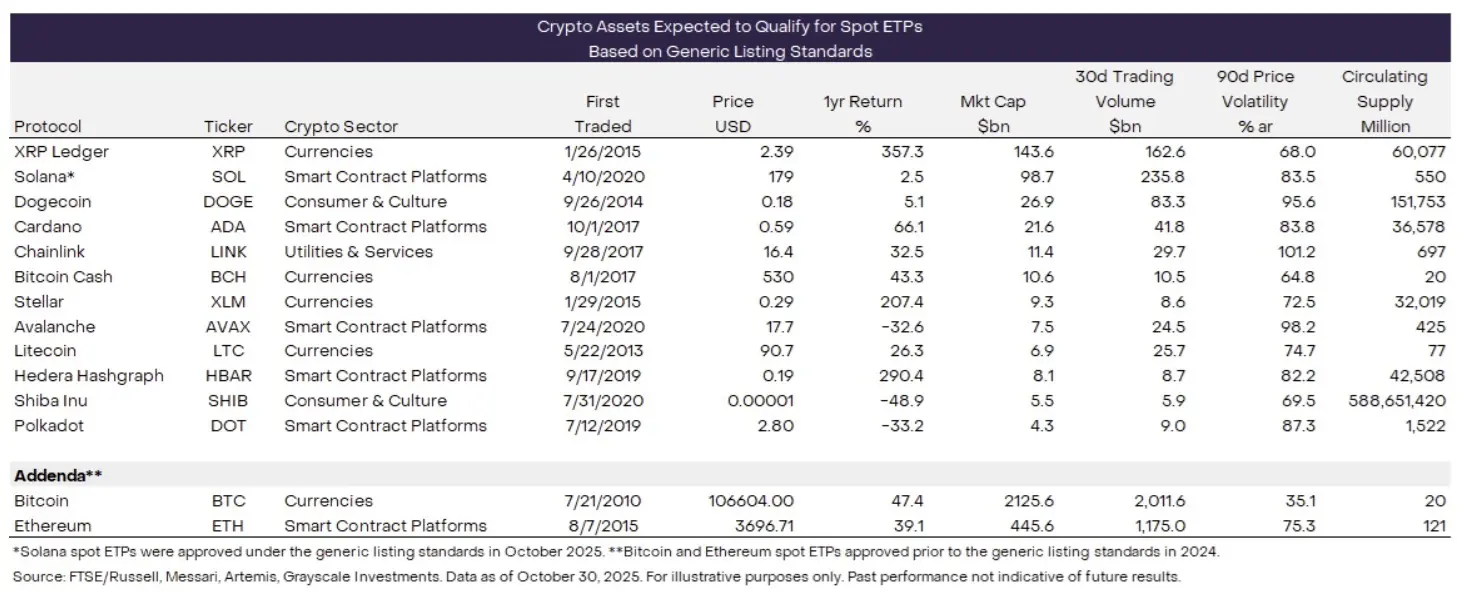
Task: Click the Crypto Sector column header
Action: [x=341, y=127]
